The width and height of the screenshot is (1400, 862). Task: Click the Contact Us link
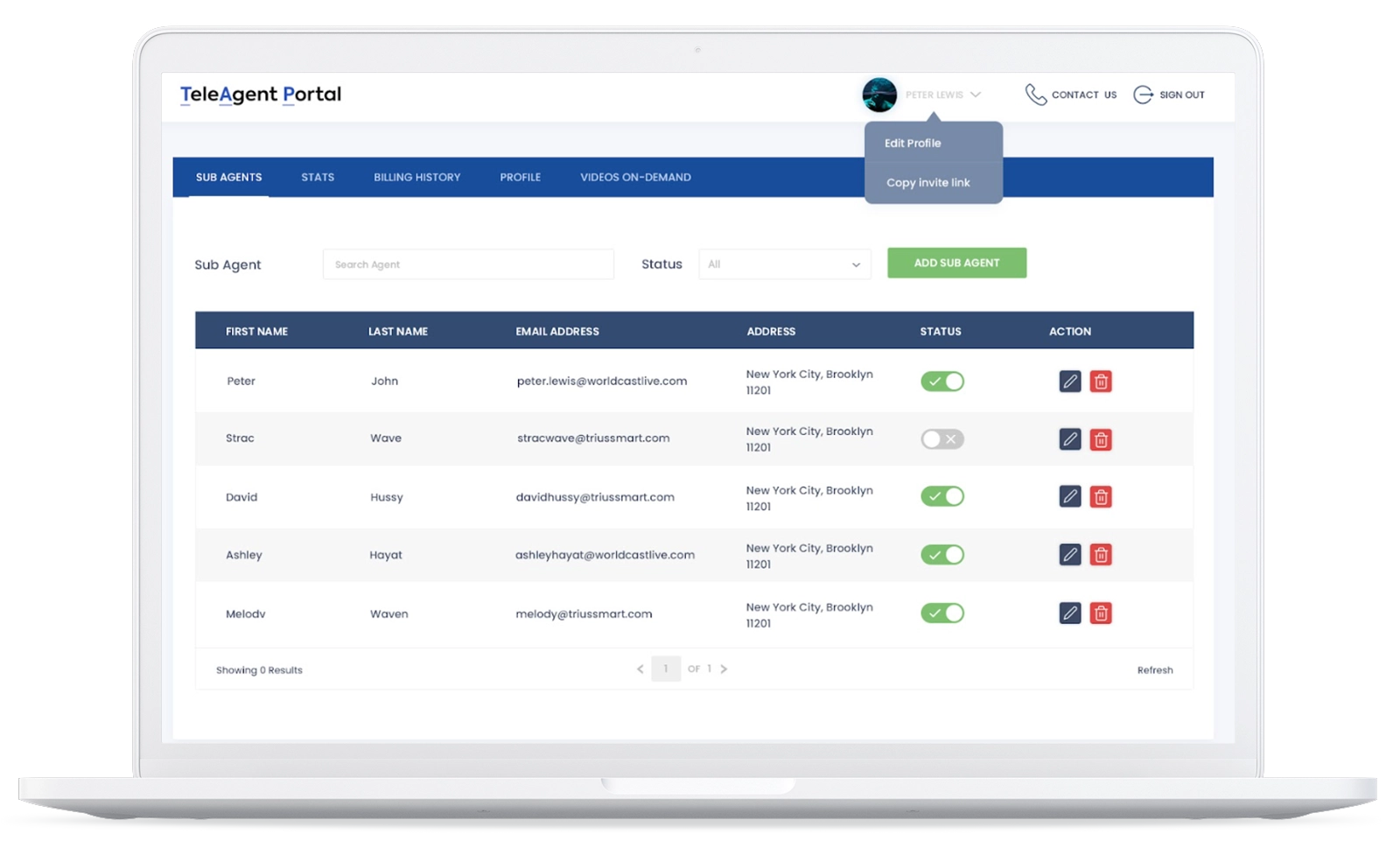point(1084,95)
